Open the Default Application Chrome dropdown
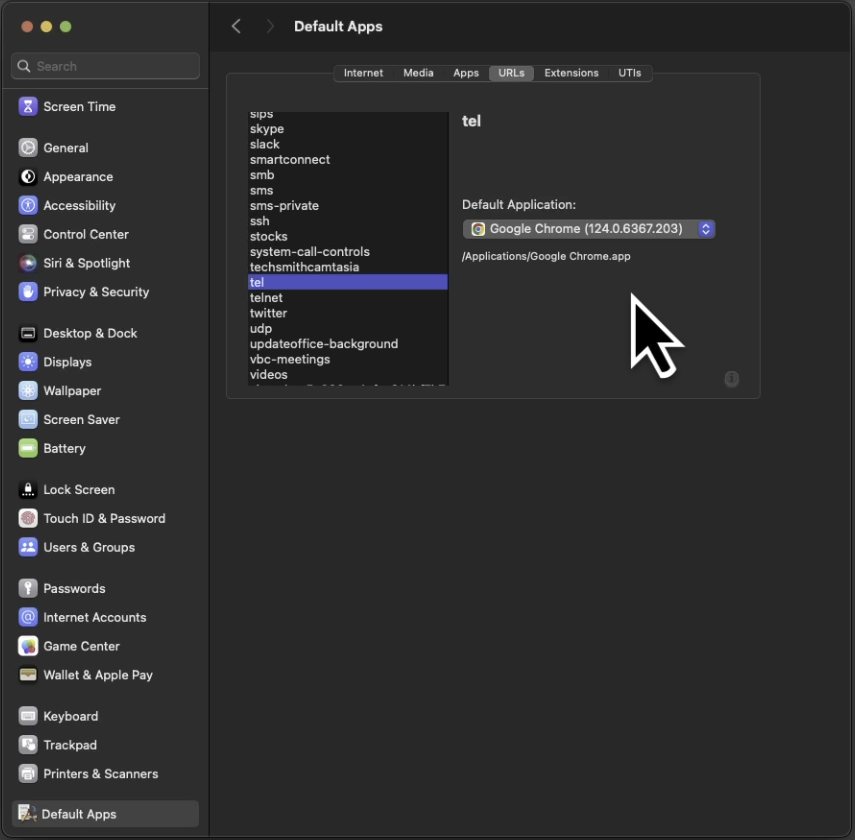The height and width of the screenshot is (840, 855). tap(589, 229)
